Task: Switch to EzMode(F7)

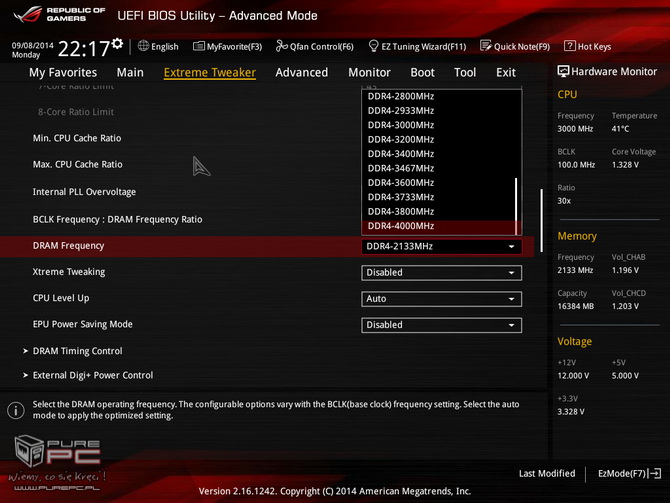Action: [x=629, y=474]
